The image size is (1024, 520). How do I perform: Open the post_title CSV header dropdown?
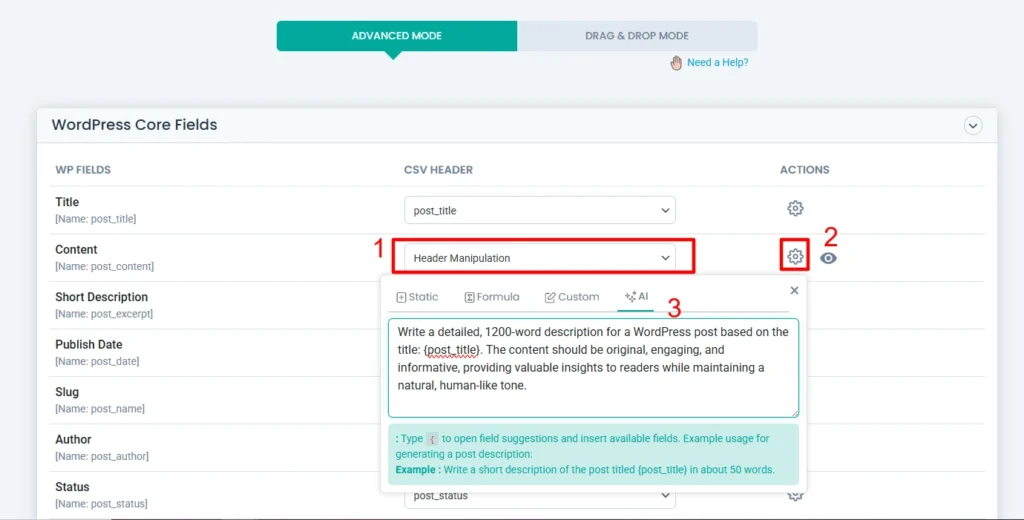[x=540, y=210]
